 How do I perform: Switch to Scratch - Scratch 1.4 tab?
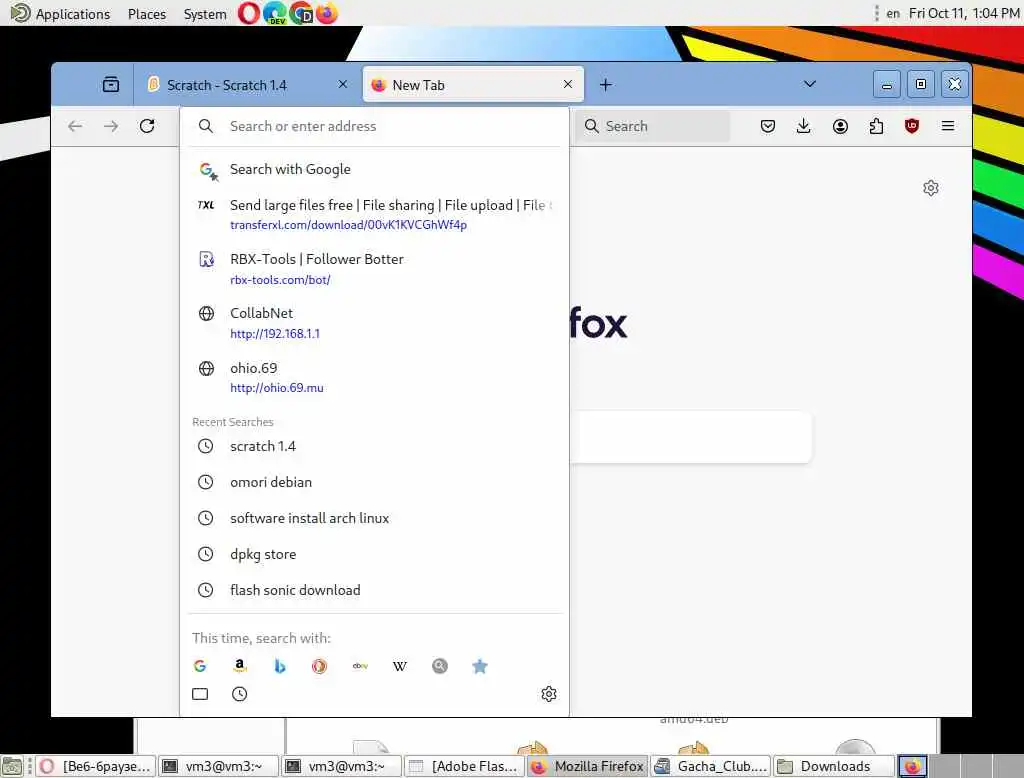click(248, 85)
